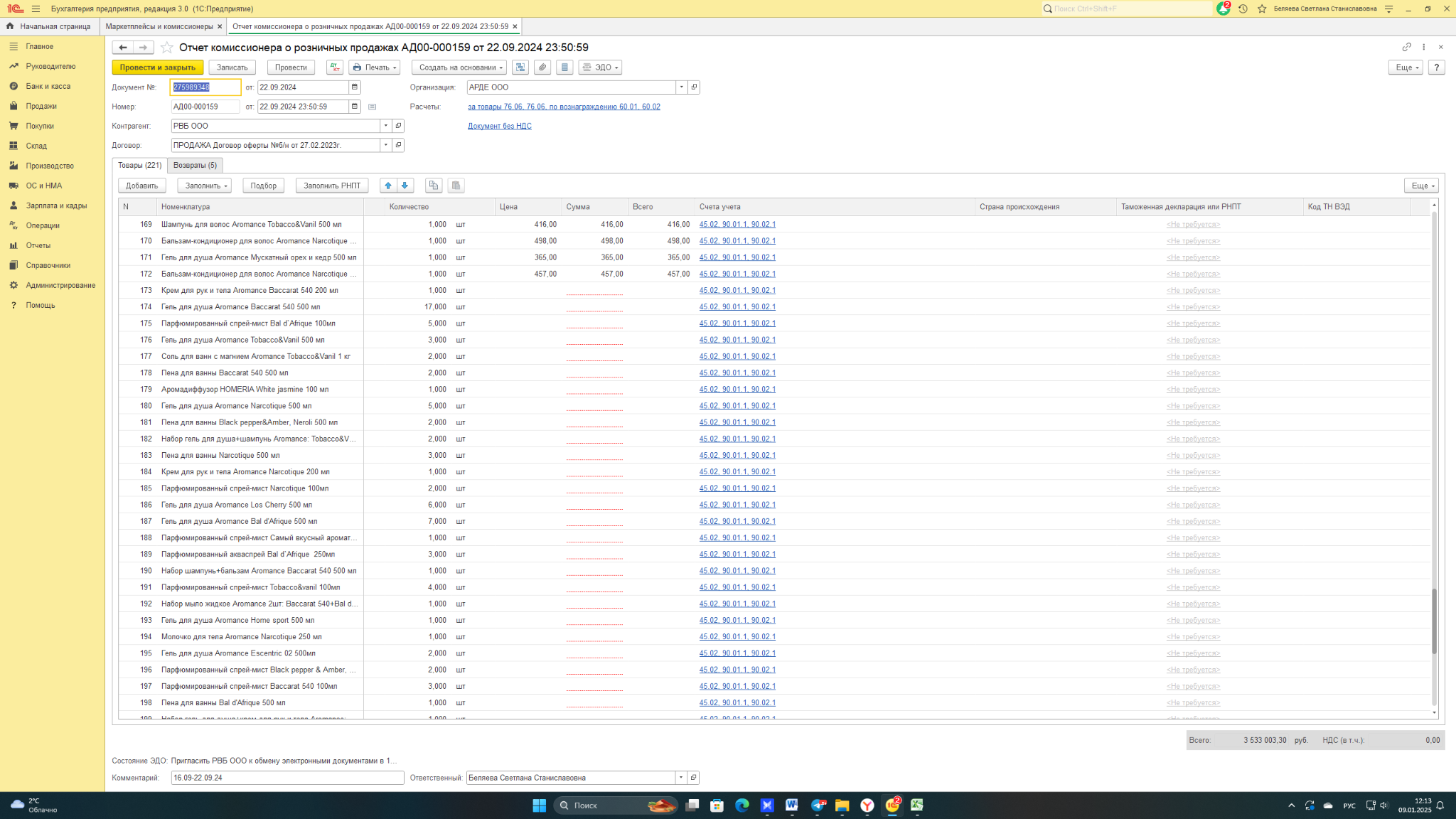Open calendar for Номер date field

coord(355,107)
